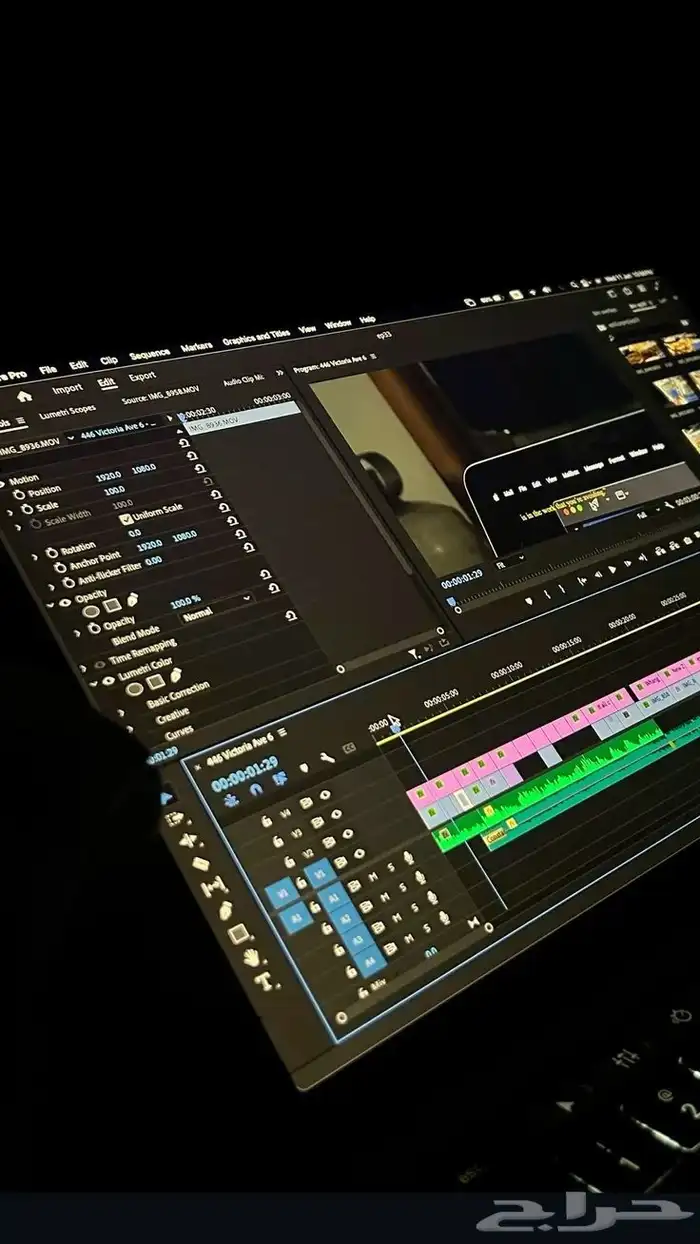Expand the Basic Correction section
The width and height of the screenshot is (700, 1244).
[x=177, y=694]
